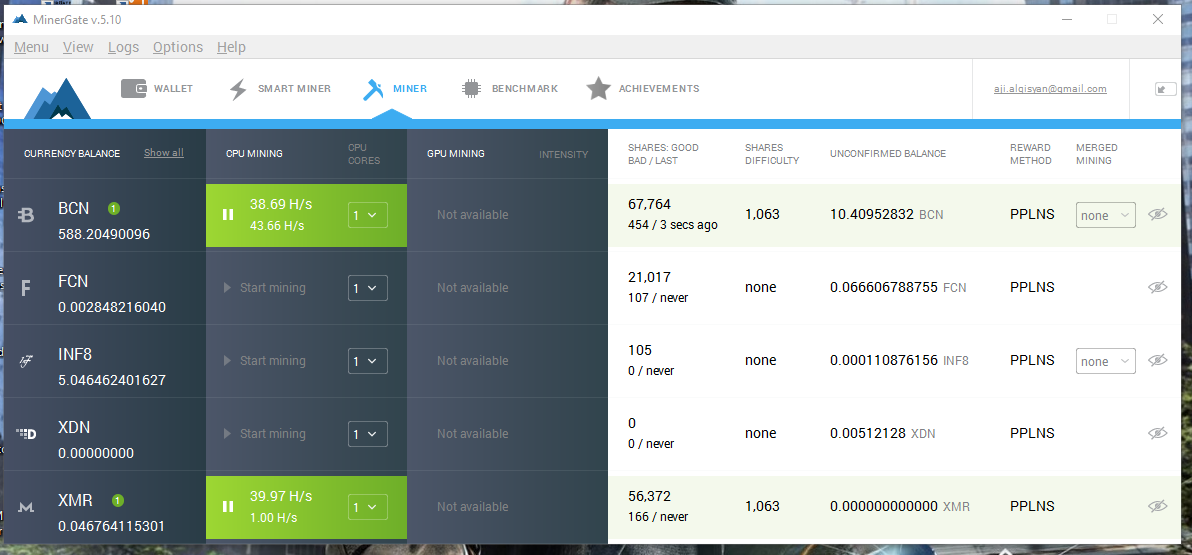This screenshot has width=1192, height=555.
Task: Toggle visibility eye for BCN row
Action: 1157,214
